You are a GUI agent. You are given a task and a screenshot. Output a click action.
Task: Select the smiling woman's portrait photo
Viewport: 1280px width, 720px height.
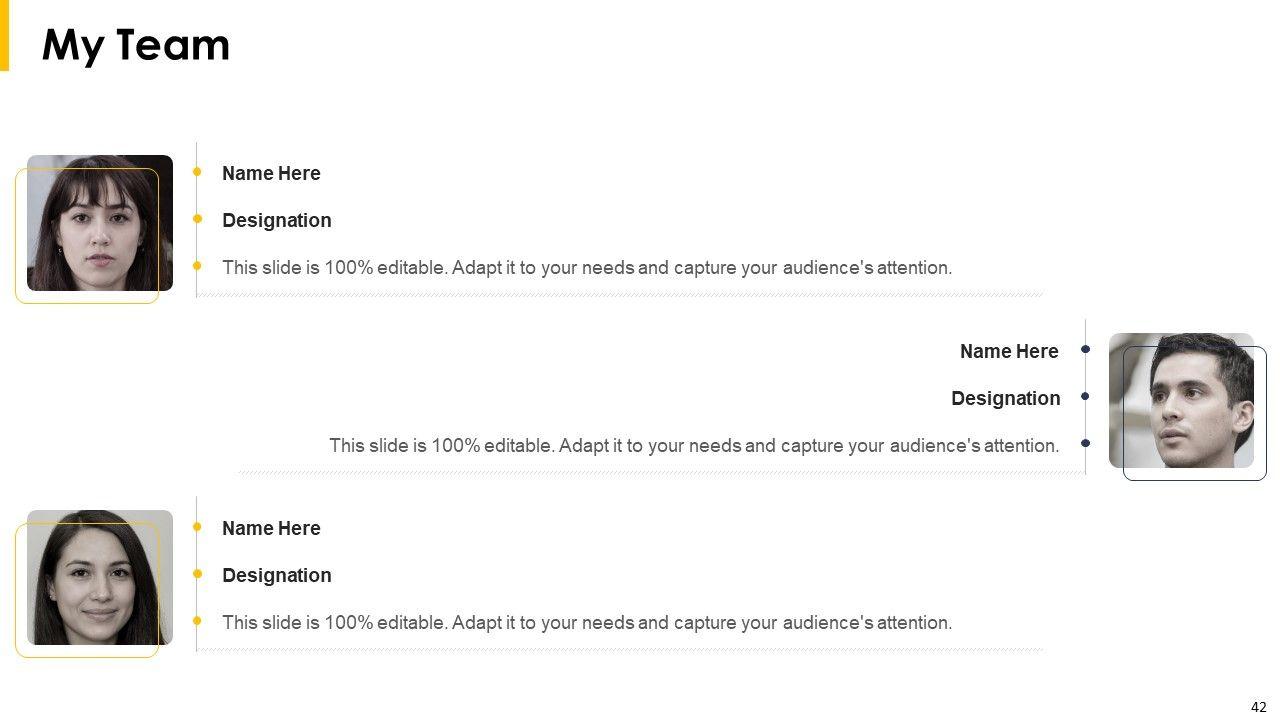(x=99, y=577)
